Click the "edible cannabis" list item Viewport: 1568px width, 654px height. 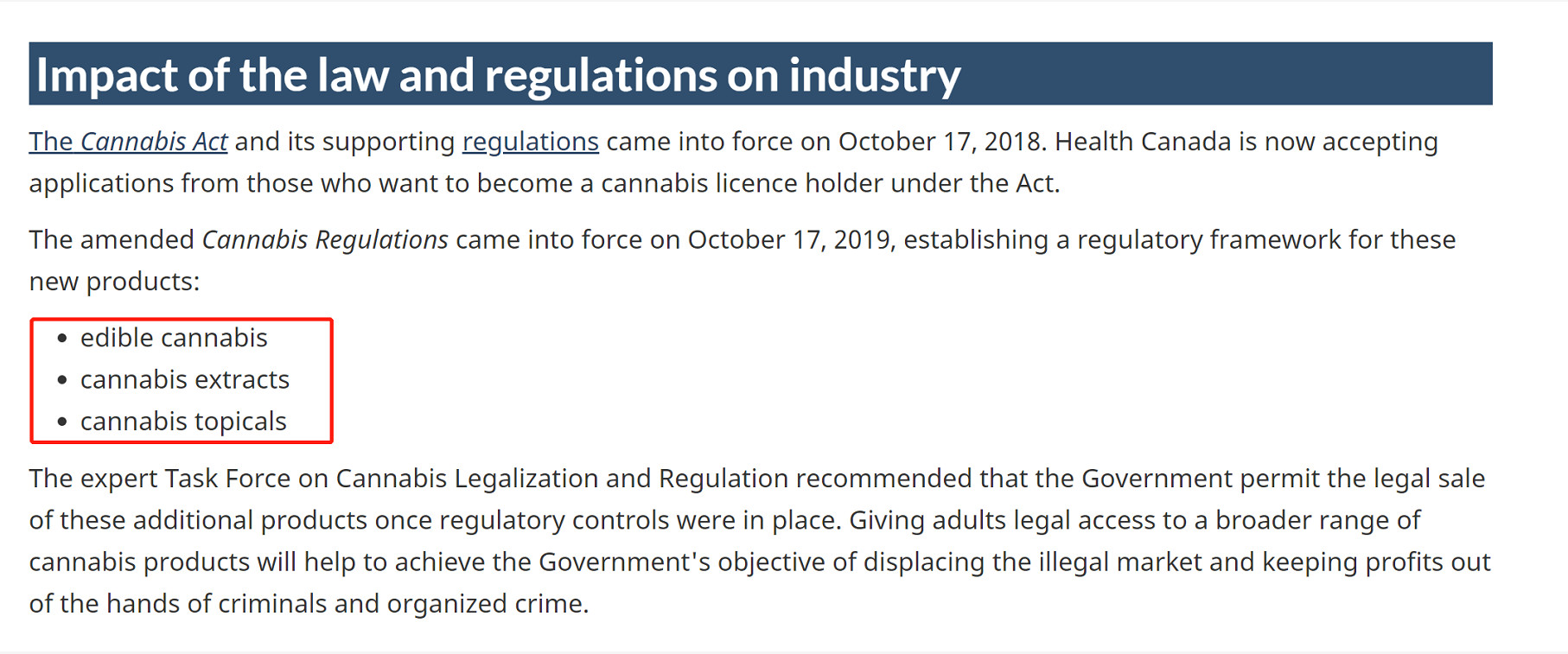174,338
